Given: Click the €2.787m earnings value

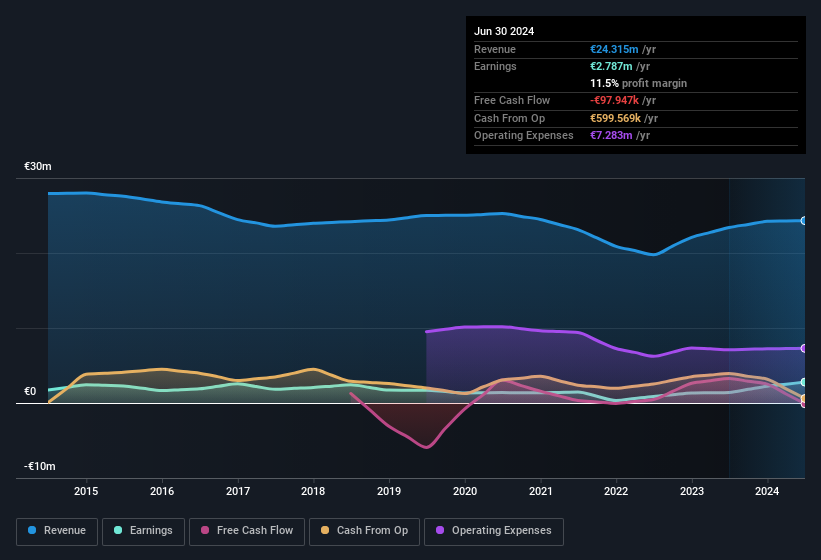Looking at the screenshot, I should click(x=611, y=66).
